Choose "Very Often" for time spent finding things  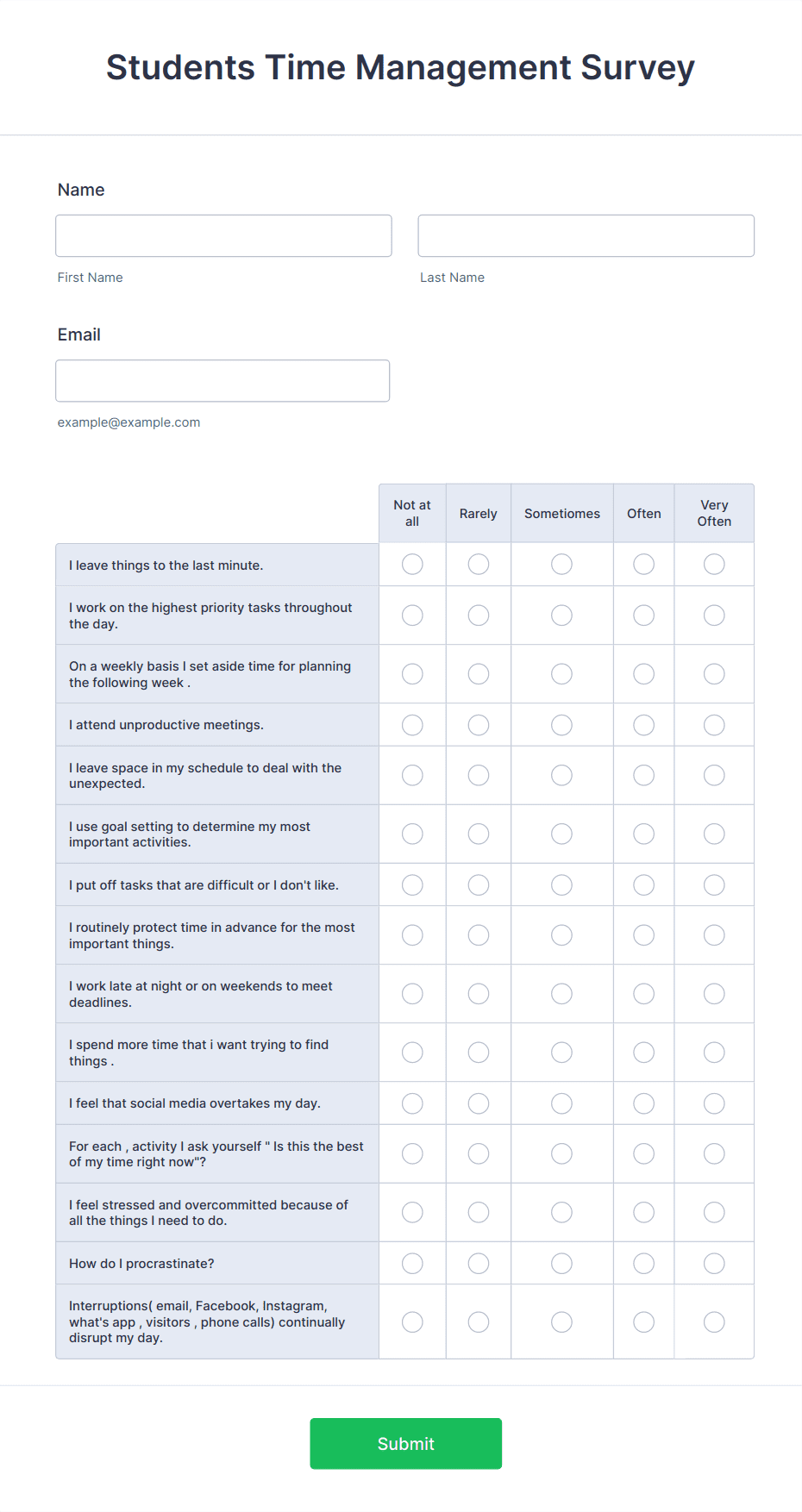(x=713, y=1052)
